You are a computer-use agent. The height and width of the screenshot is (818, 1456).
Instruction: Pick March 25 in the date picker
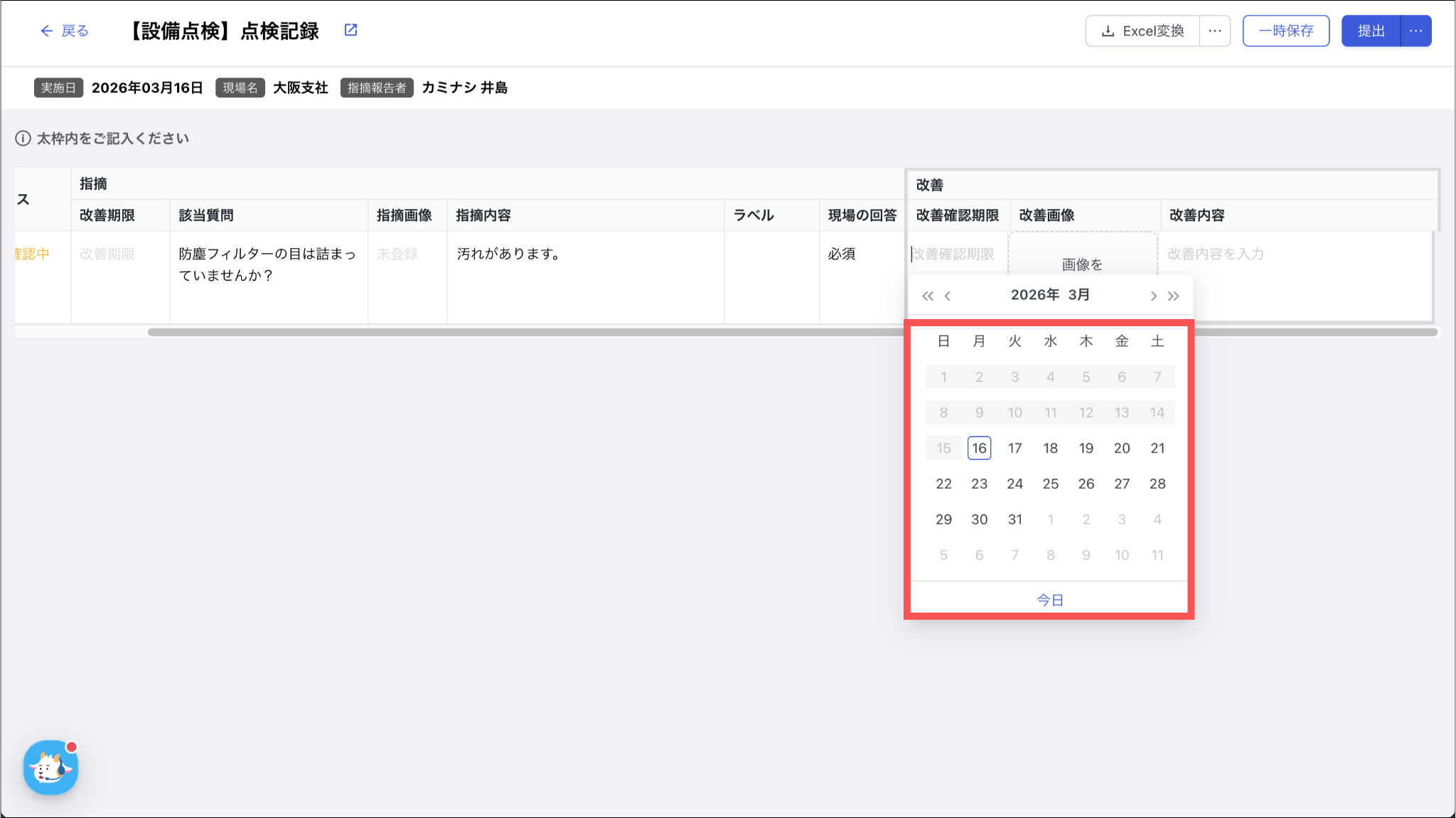click(x=1050, y=483)
